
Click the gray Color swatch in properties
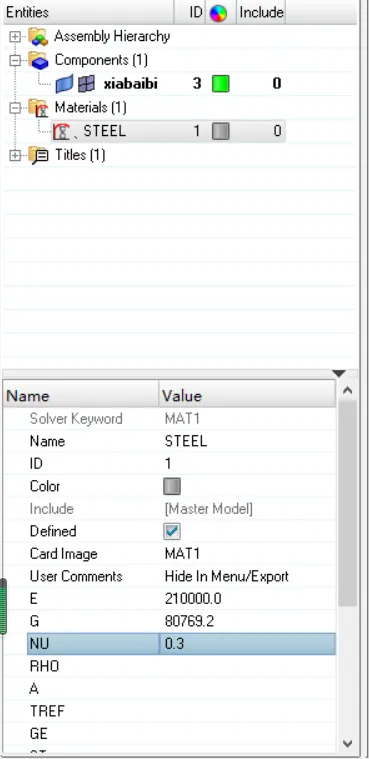tap(172, 486)
